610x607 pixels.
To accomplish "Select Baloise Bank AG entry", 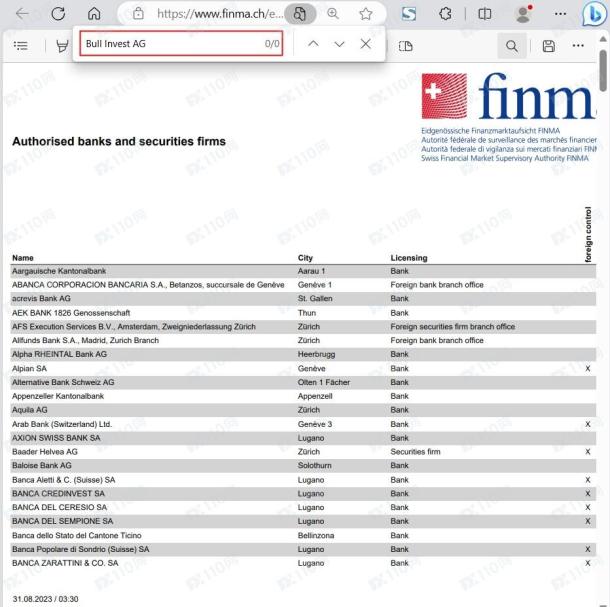I will (x=42, y=465).
